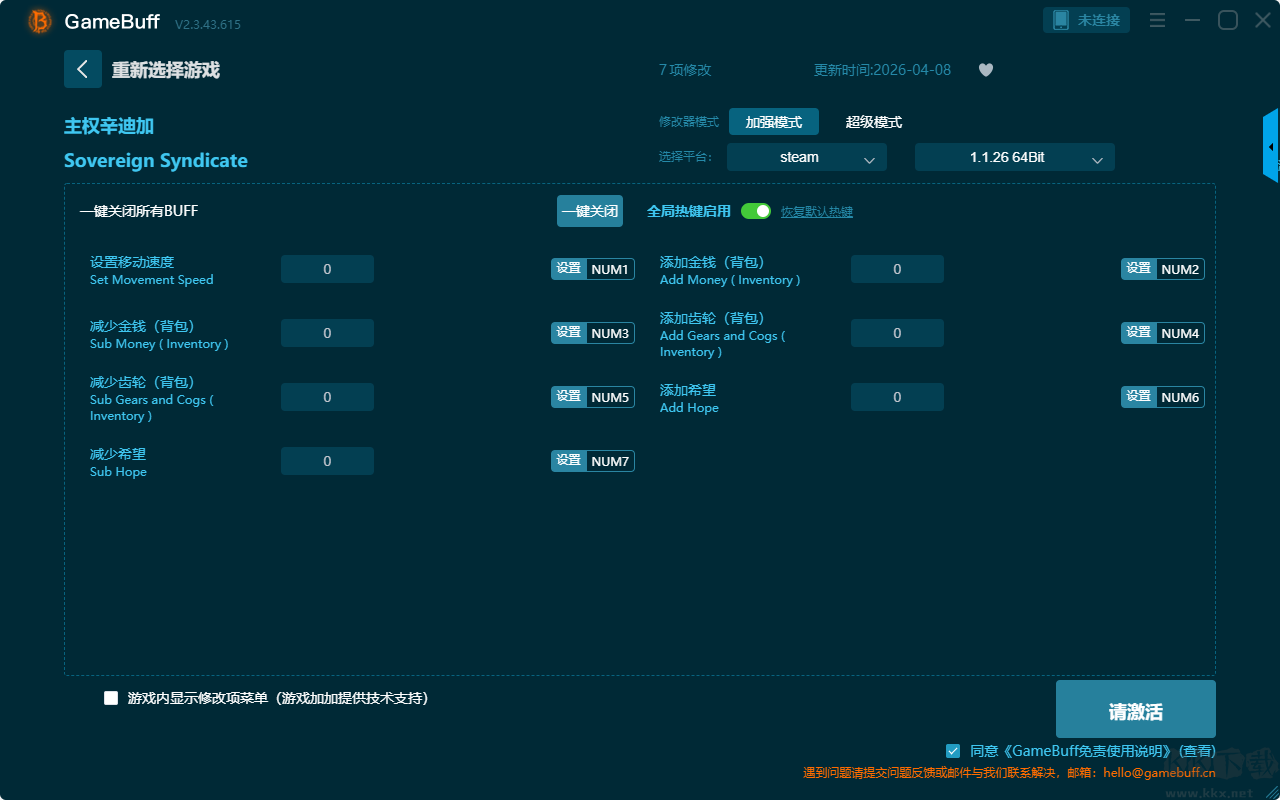Click the phone connection icon button
The image size is (1280, 800).
click(1061, 20)
